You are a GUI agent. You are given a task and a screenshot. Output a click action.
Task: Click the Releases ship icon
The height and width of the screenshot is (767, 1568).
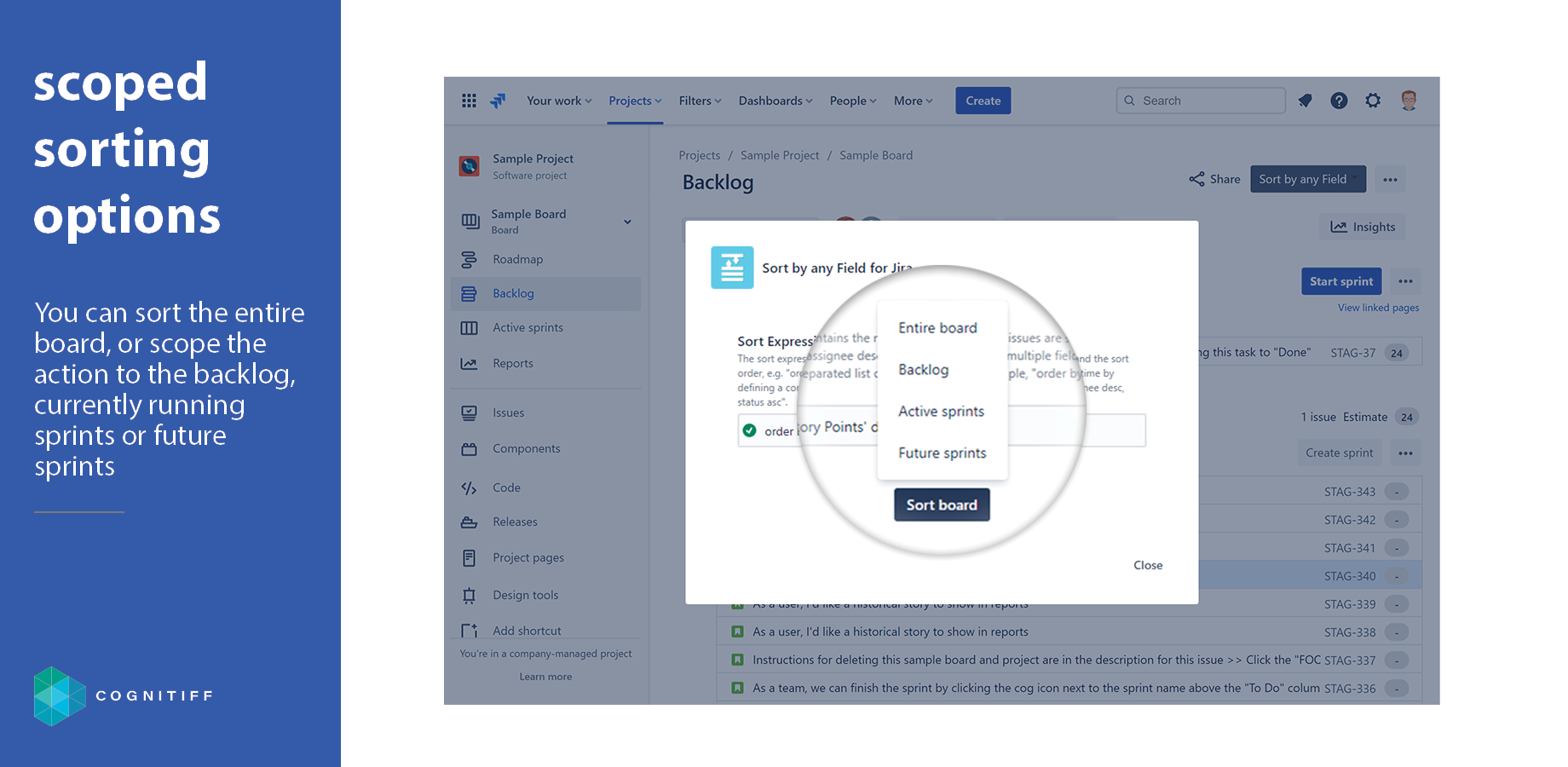[x=469, y=522]
